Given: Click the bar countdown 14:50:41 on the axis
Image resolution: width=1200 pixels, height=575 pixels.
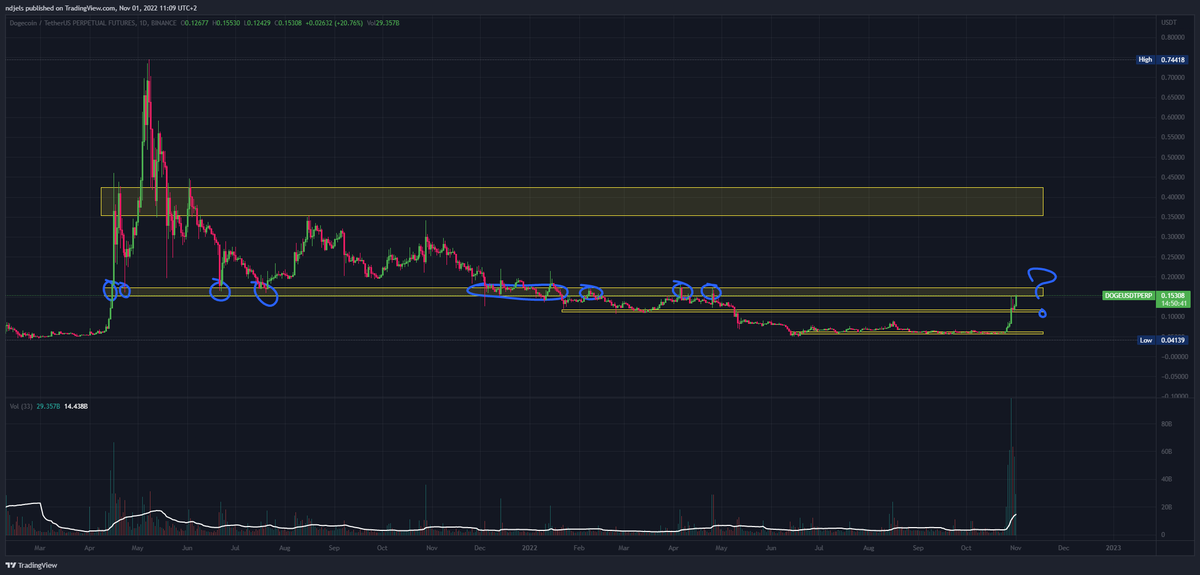Looking at the screenshot, I should pos(1176,305).
